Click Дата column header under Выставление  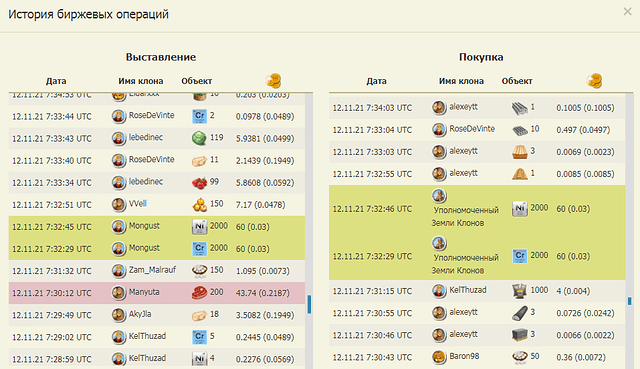(x=56, y=81)
